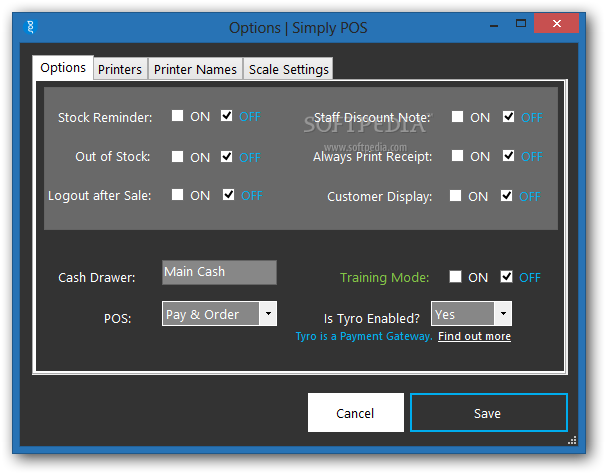Close the Options window
606x474 pixels.
tap(557, 24)
